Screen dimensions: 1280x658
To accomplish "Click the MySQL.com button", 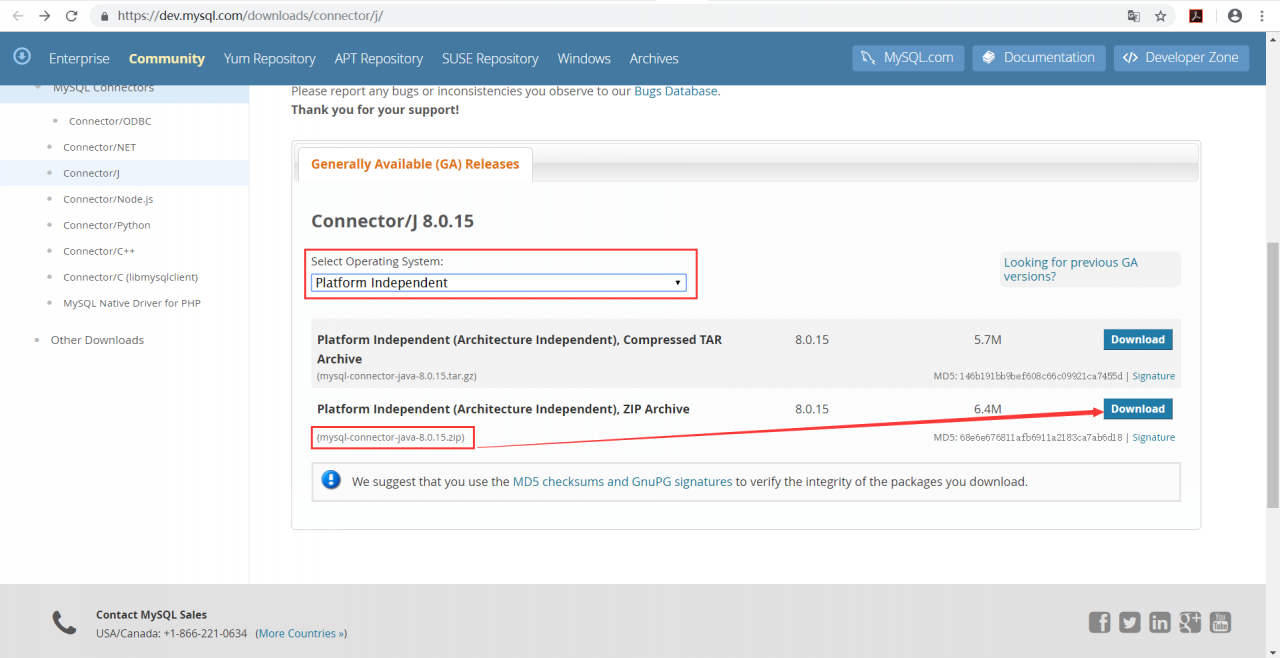I will coord(909,57).
